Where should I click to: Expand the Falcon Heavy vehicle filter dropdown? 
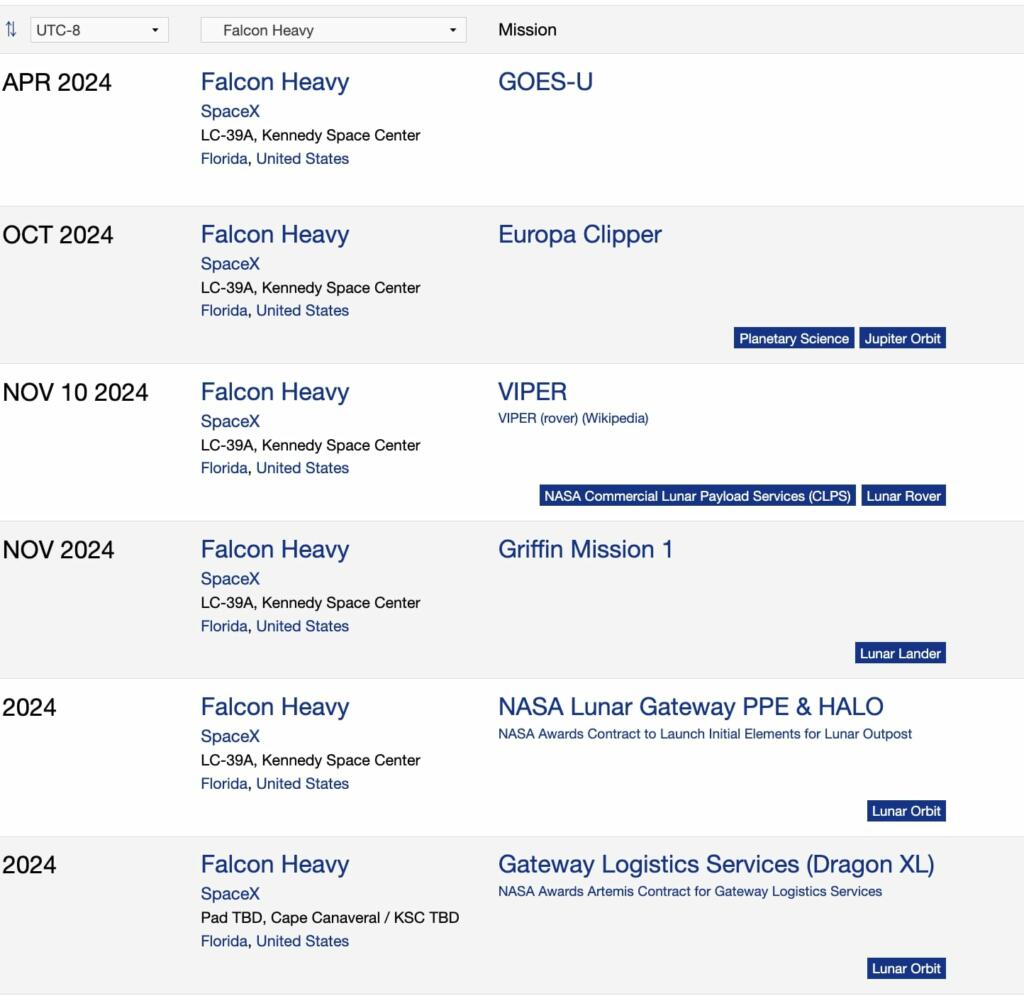tap(333, 30)
